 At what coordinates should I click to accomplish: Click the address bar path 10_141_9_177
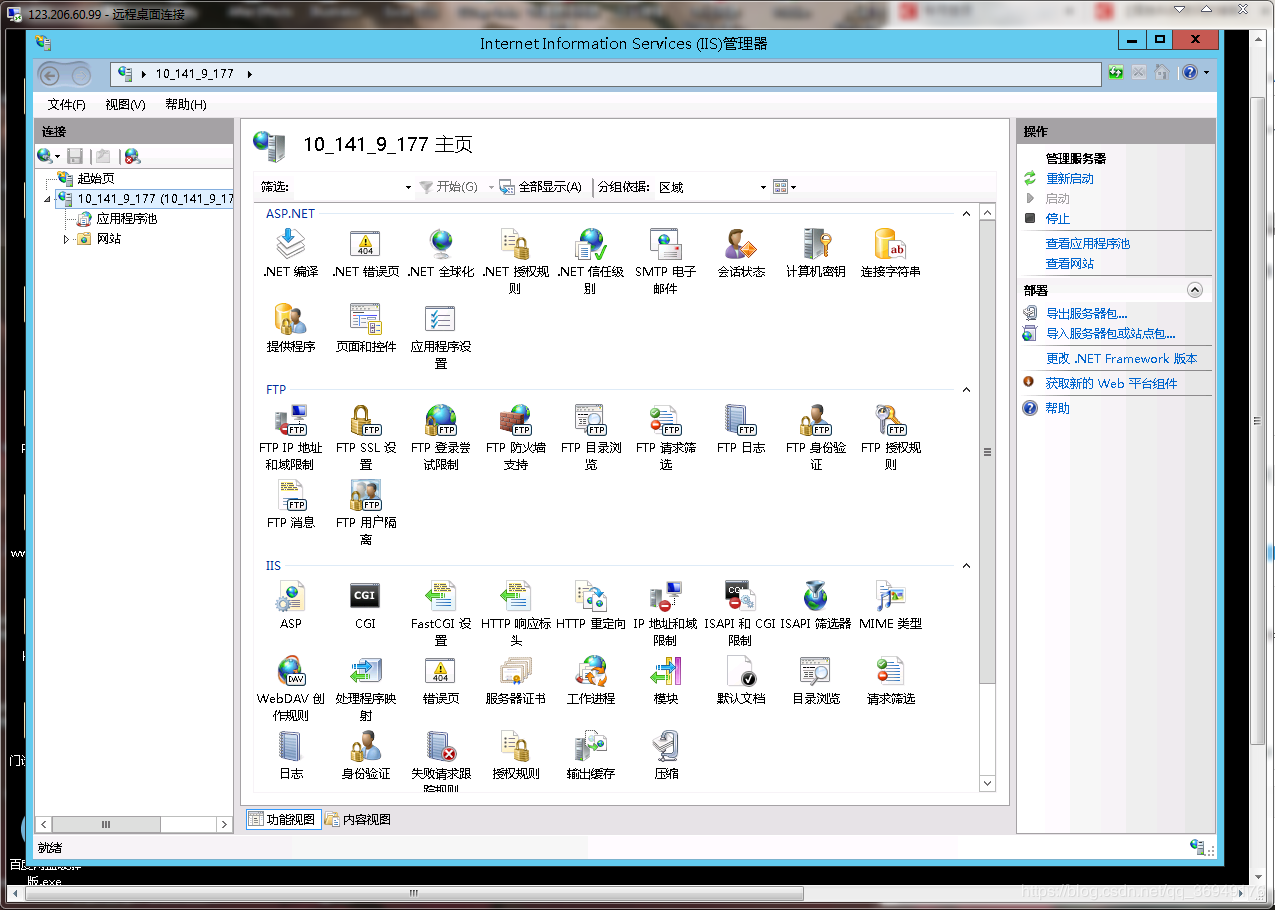(x=195, y=74)
